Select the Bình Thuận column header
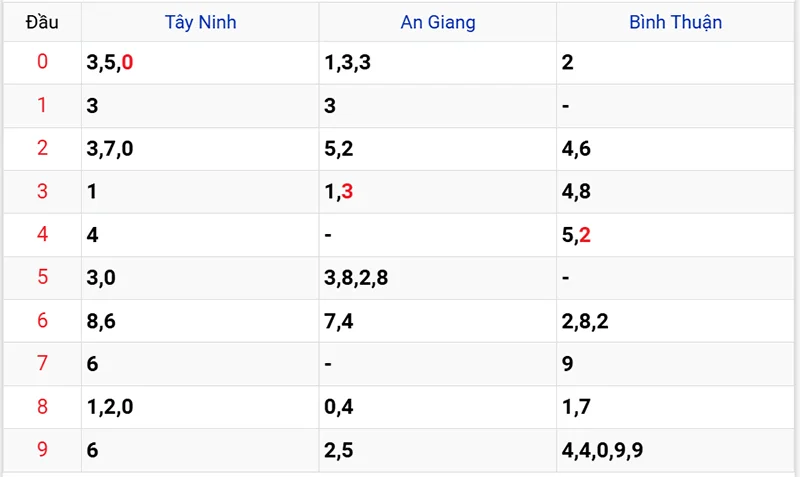 point(676,22)
